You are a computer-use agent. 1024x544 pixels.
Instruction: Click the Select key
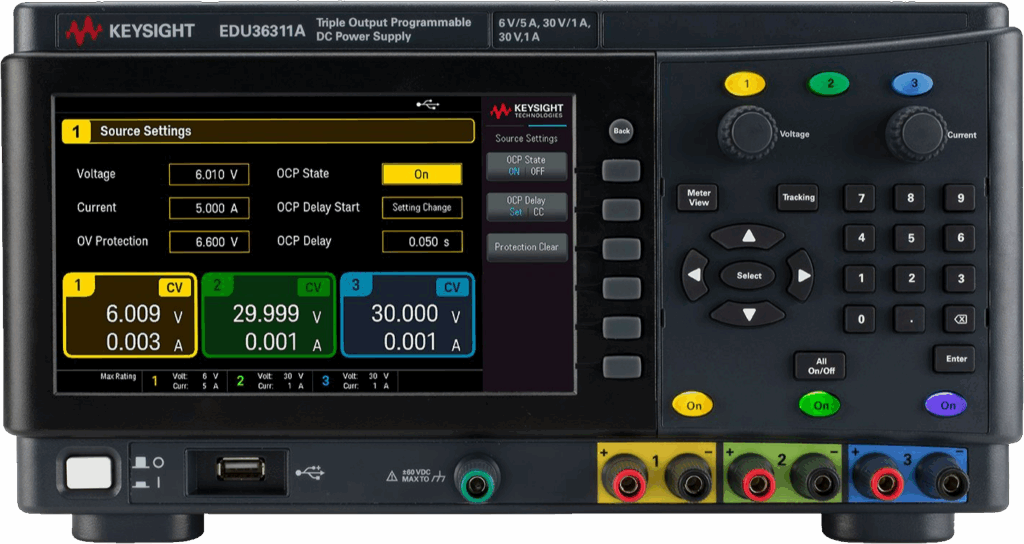748,276
